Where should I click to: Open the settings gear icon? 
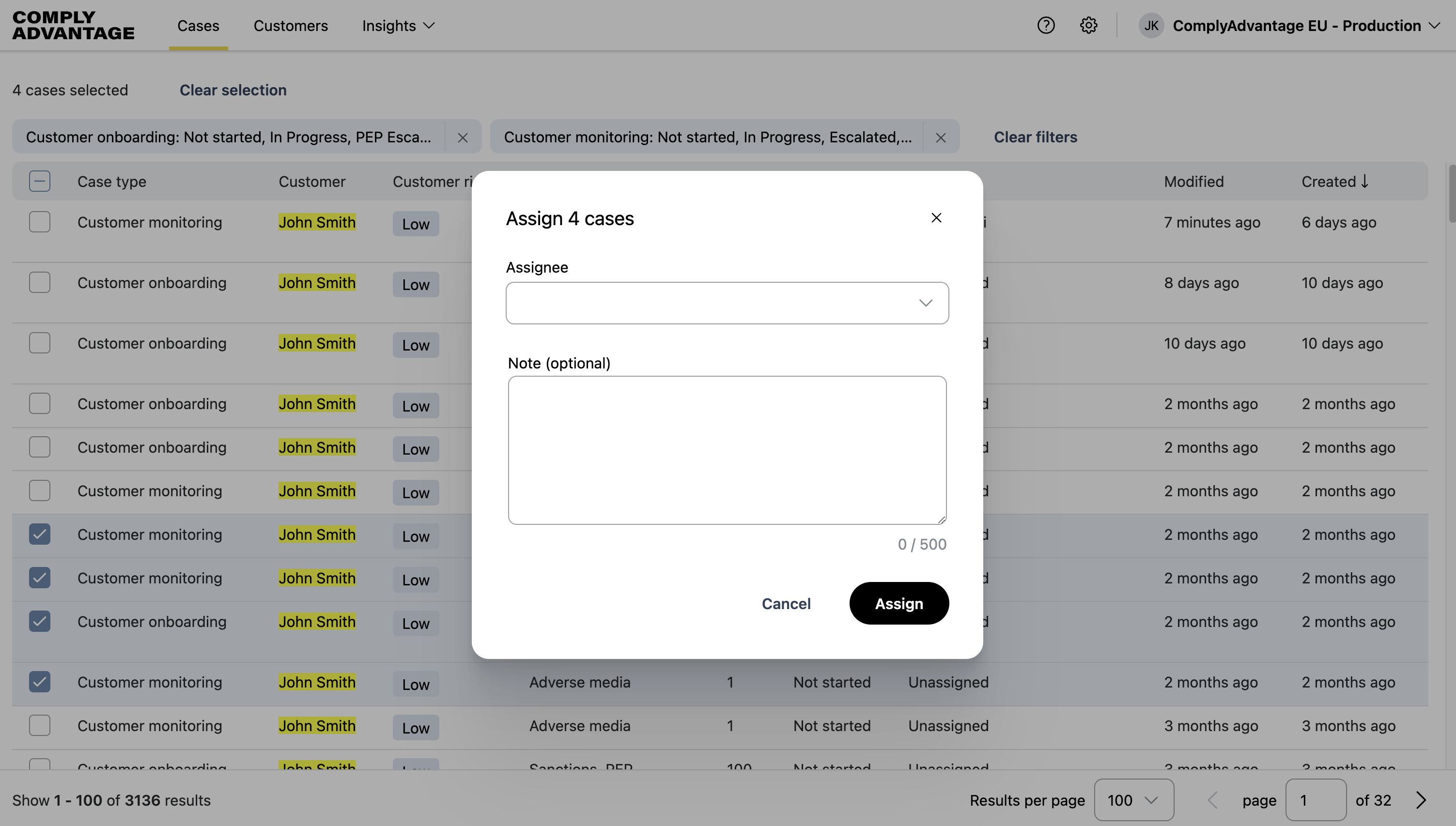pyautogui.click(x=1088, y=26)
